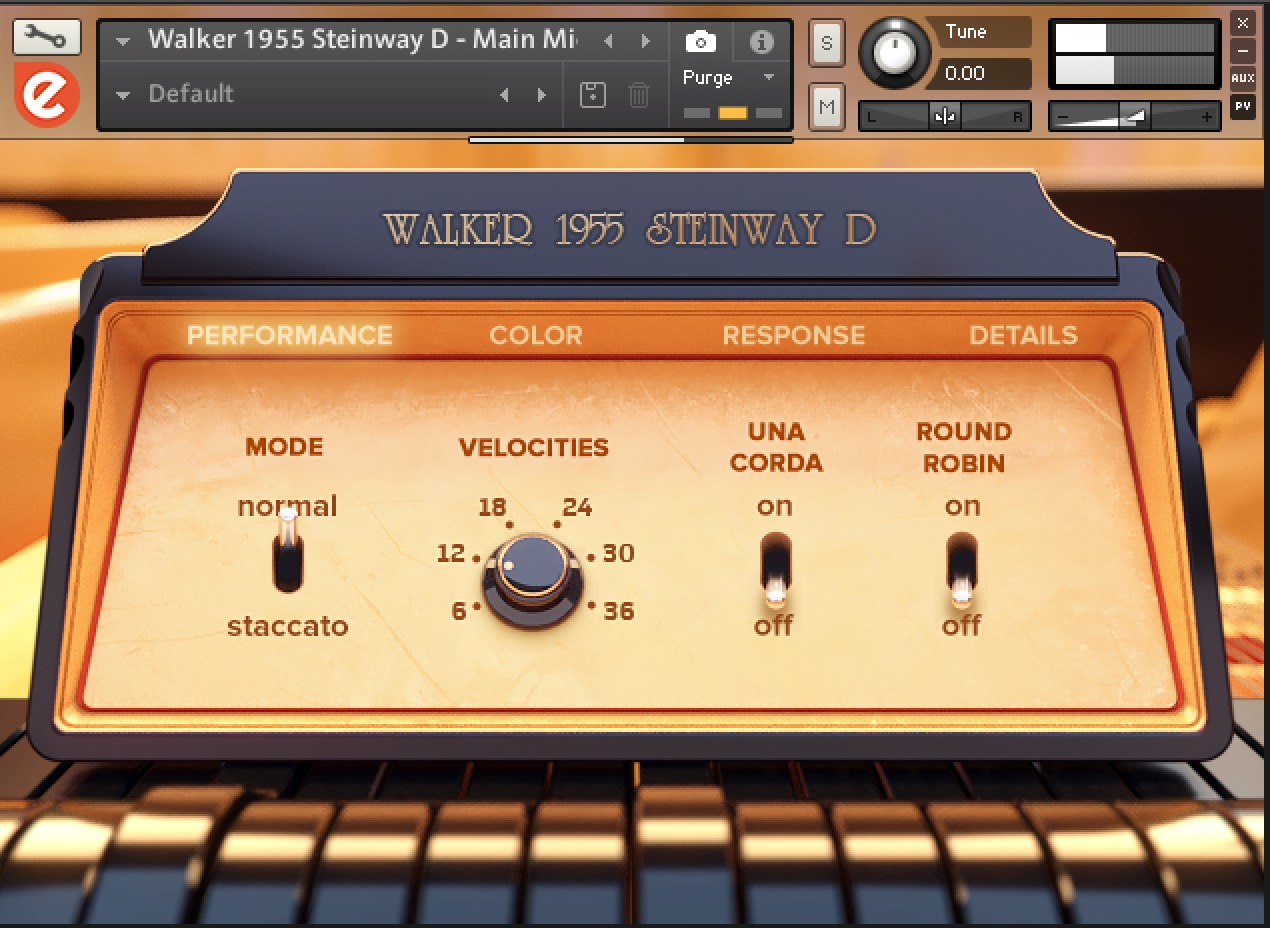
Task: Go to next instrument arrow
Action: tap(646, 41)
